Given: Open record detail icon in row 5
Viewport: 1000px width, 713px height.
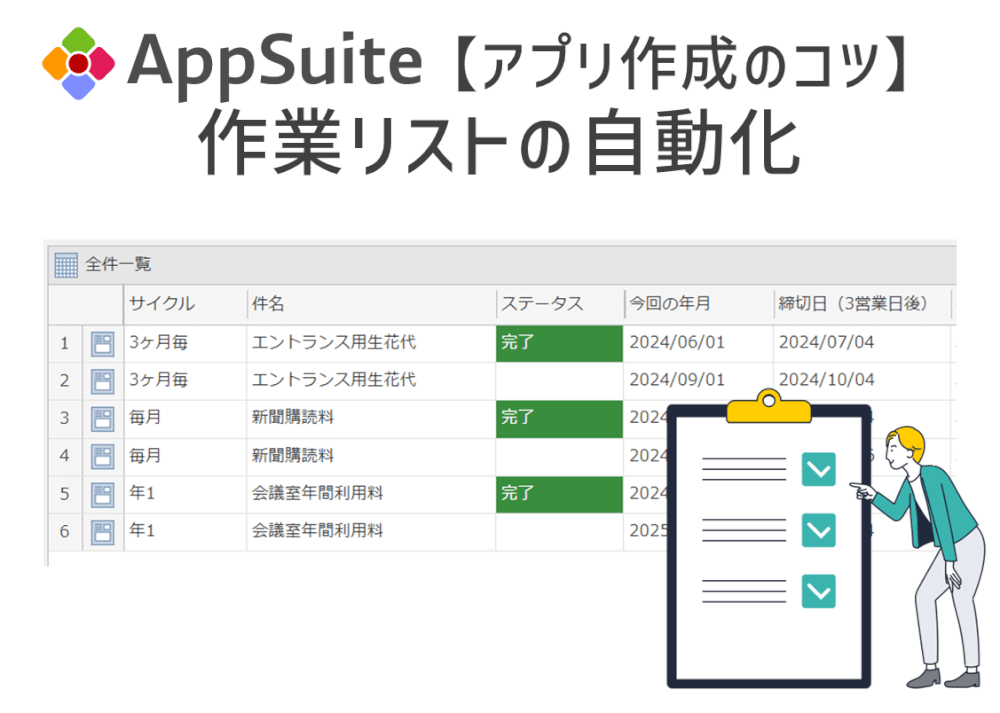Looking at the screenshot, I should point(103,494).
